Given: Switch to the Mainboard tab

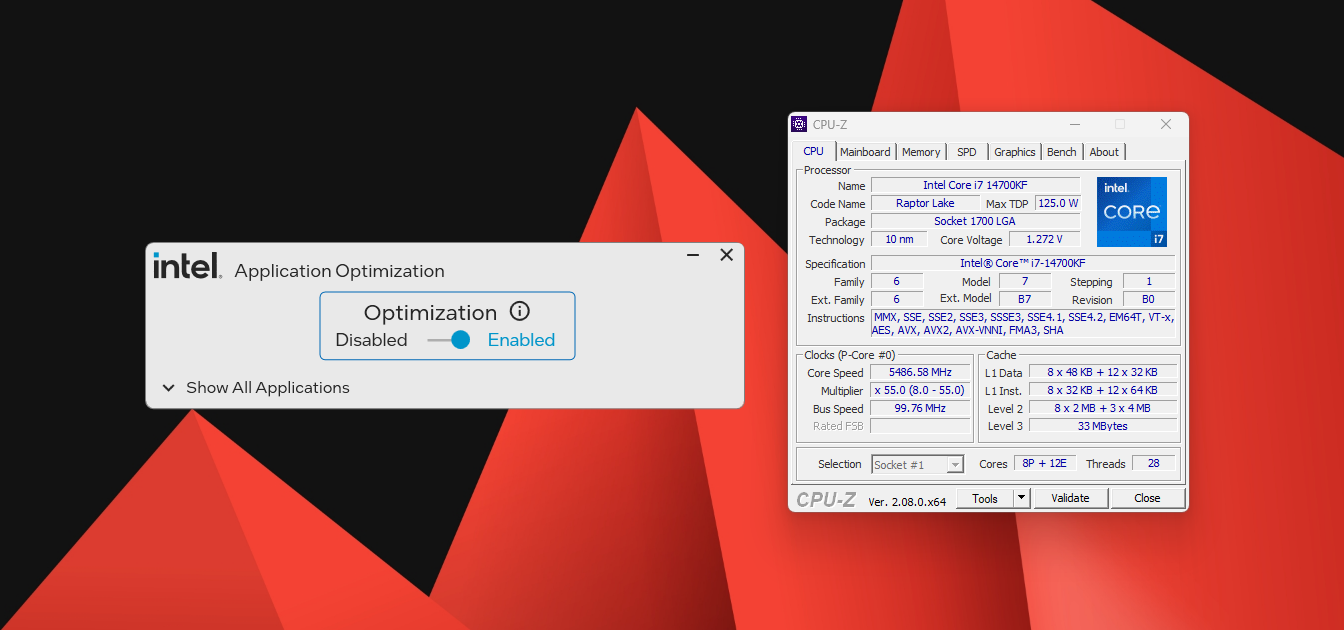Looking at the screenshot, I should [865, 152].
